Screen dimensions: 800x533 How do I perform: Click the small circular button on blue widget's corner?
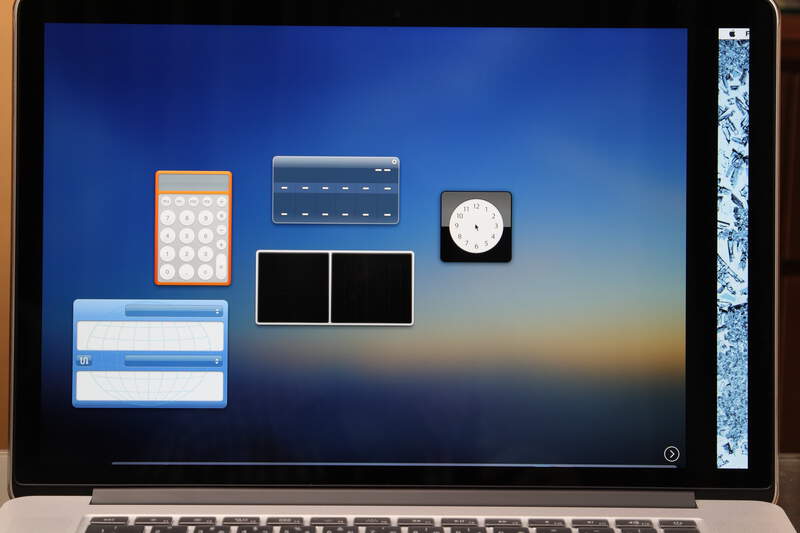pos(394,161)
